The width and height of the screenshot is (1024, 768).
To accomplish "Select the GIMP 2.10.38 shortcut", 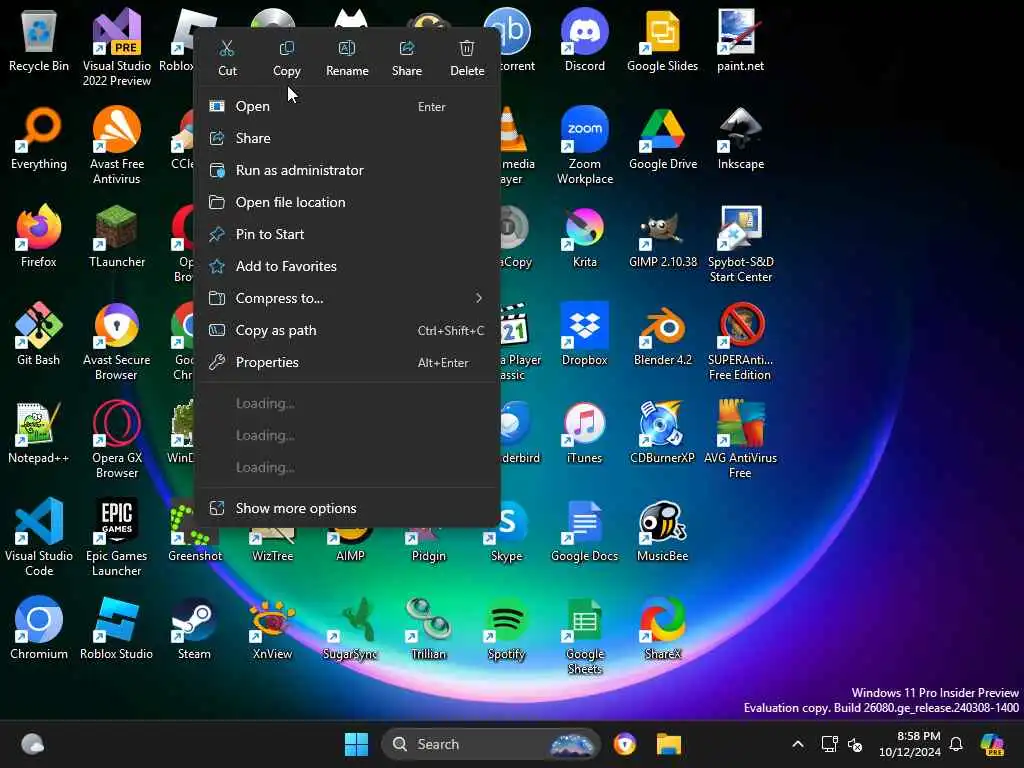I will click(x=662, y=236).
